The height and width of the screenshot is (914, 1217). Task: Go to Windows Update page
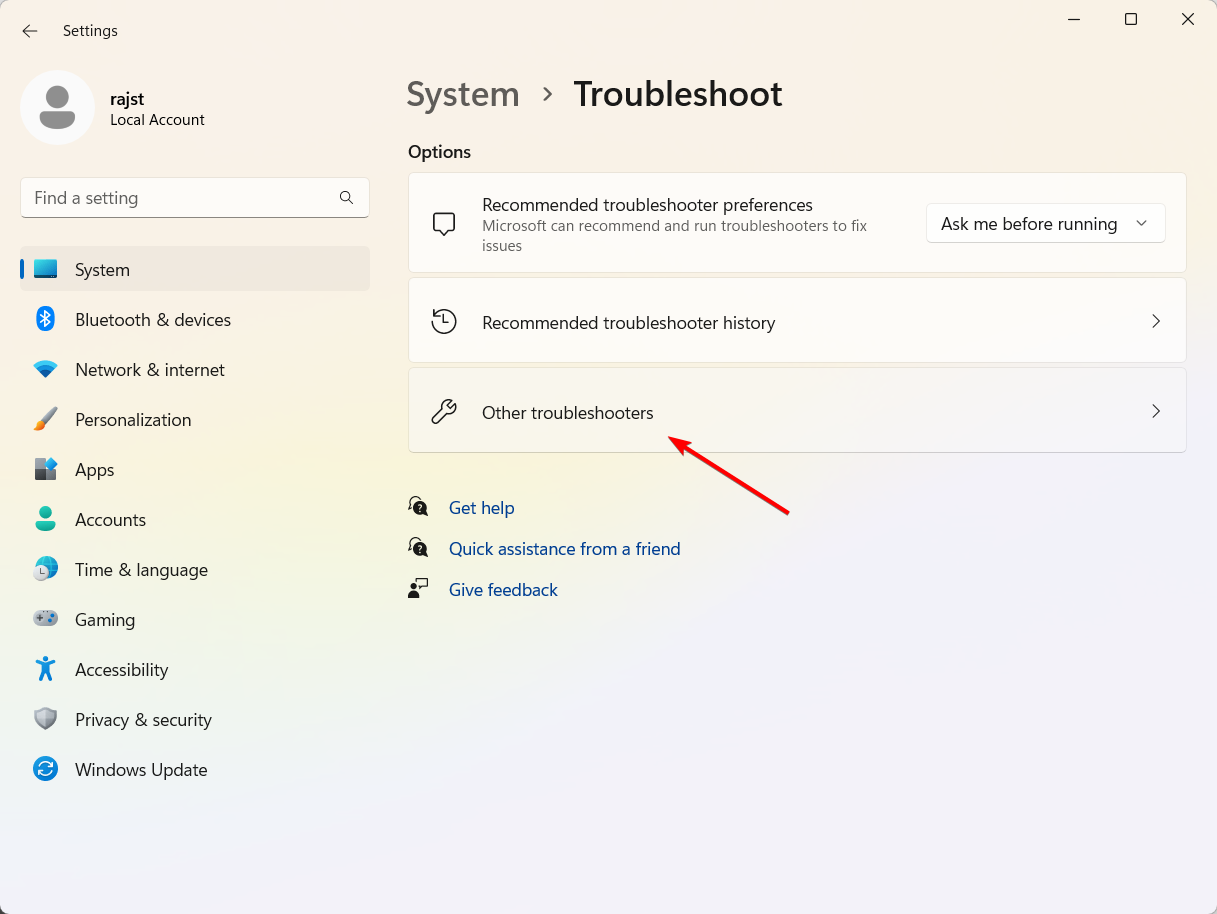pos(195,769)
